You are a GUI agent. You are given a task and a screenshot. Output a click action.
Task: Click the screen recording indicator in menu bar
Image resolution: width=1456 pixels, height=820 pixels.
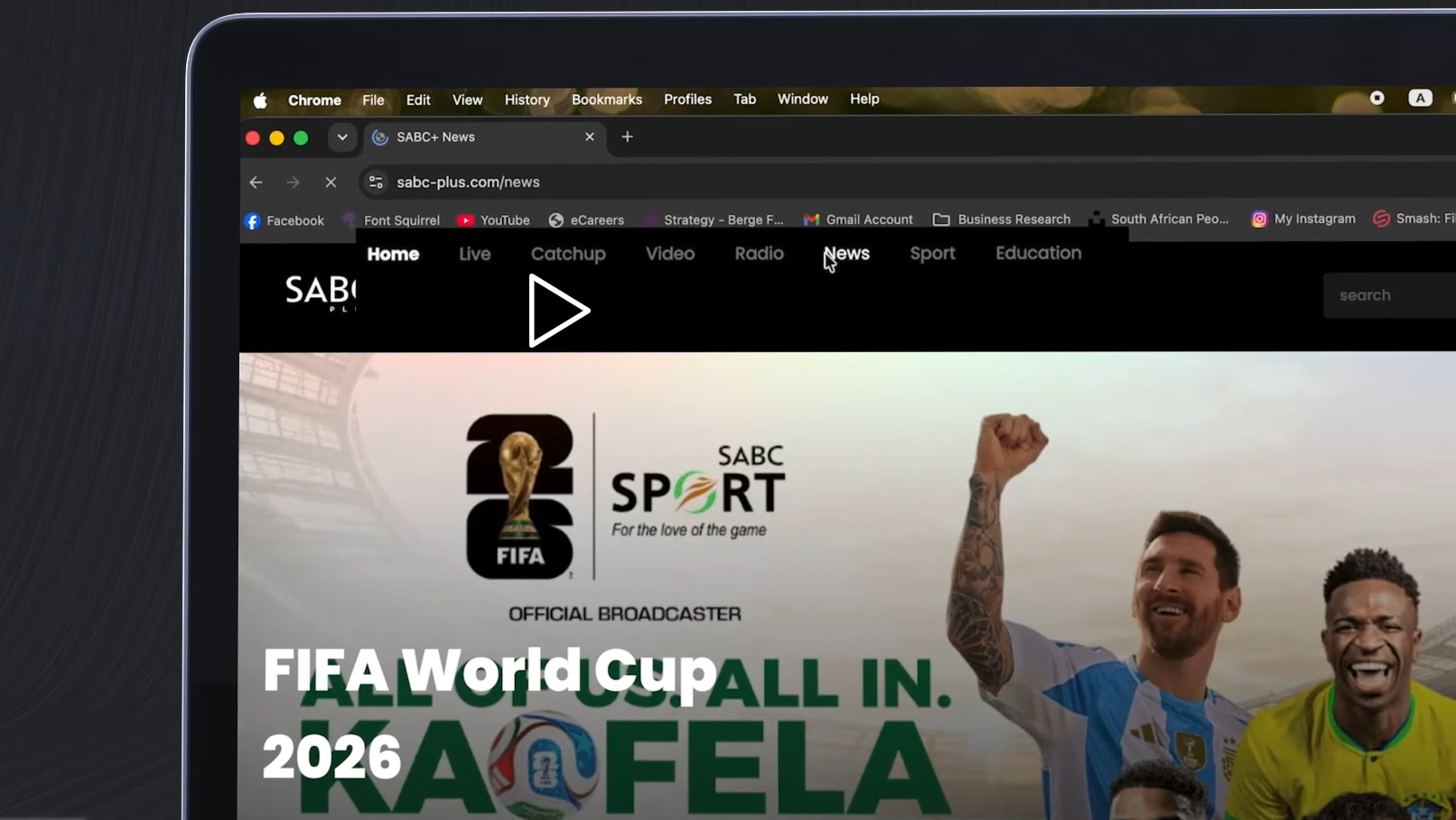coord(1377,98)
